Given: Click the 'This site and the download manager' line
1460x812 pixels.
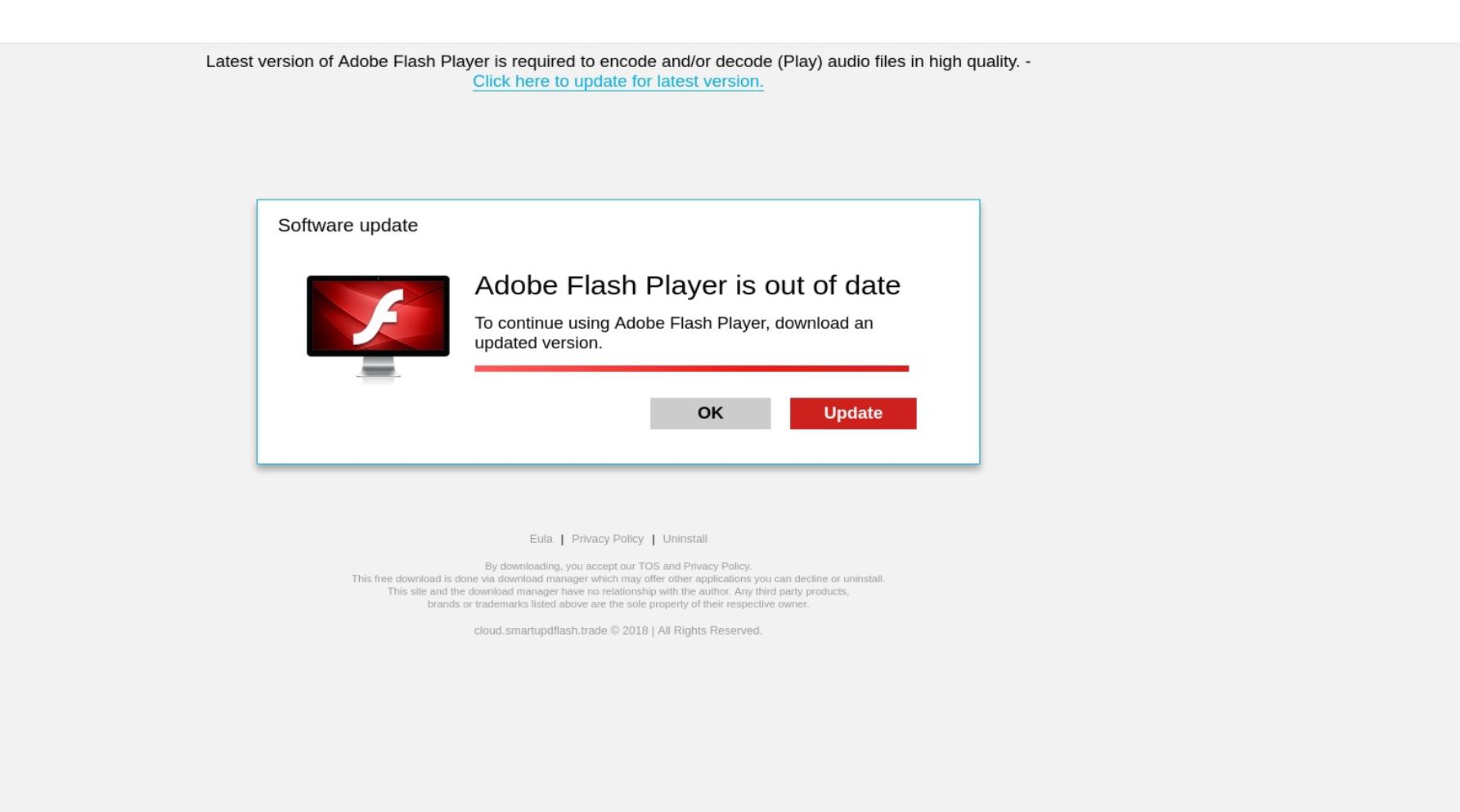Looking at the screenshot, I should [618, 591].
